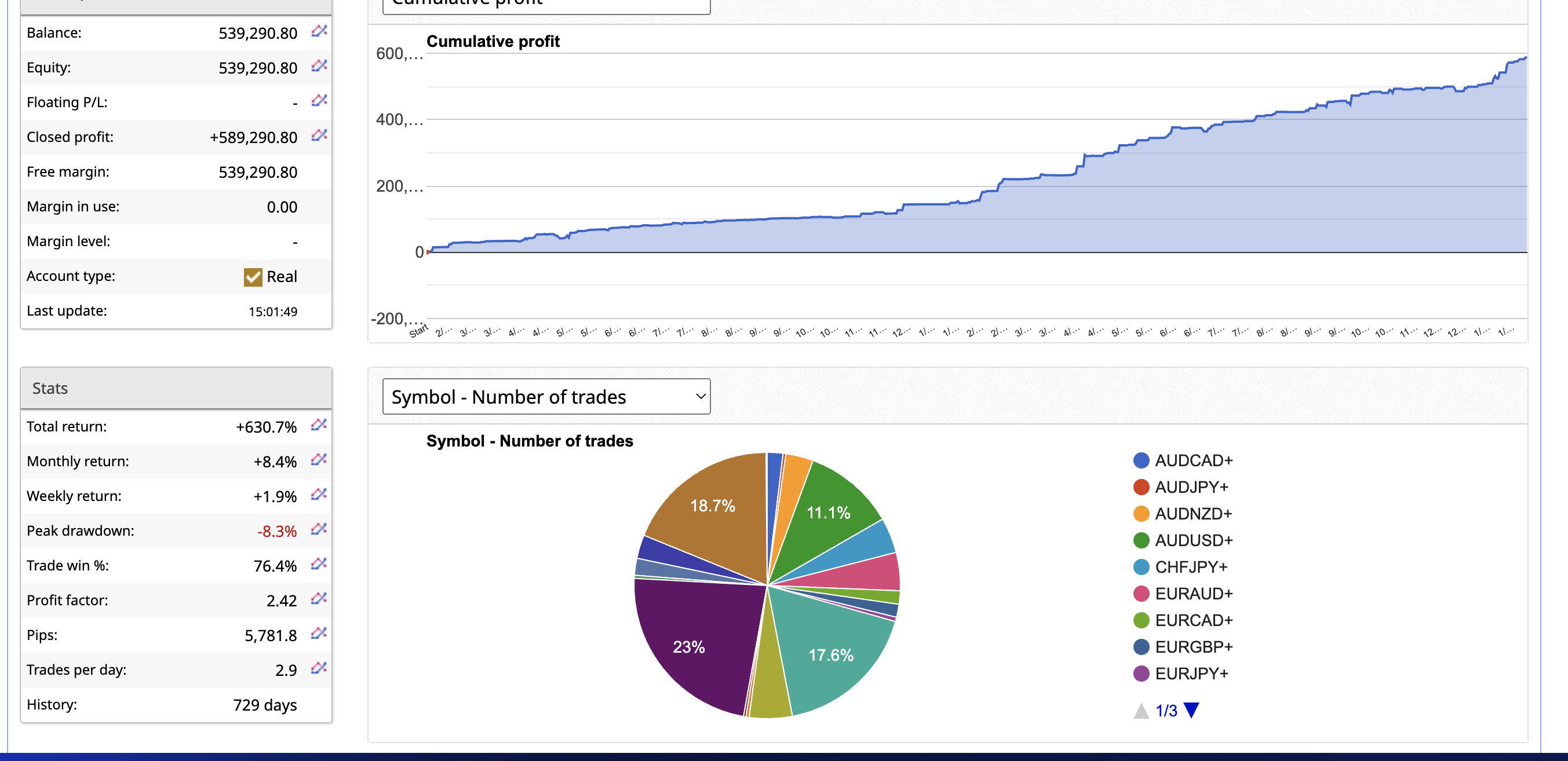Go to next legend page arrow
This screenshot has height=761, width=1568.
[1191, 710]
